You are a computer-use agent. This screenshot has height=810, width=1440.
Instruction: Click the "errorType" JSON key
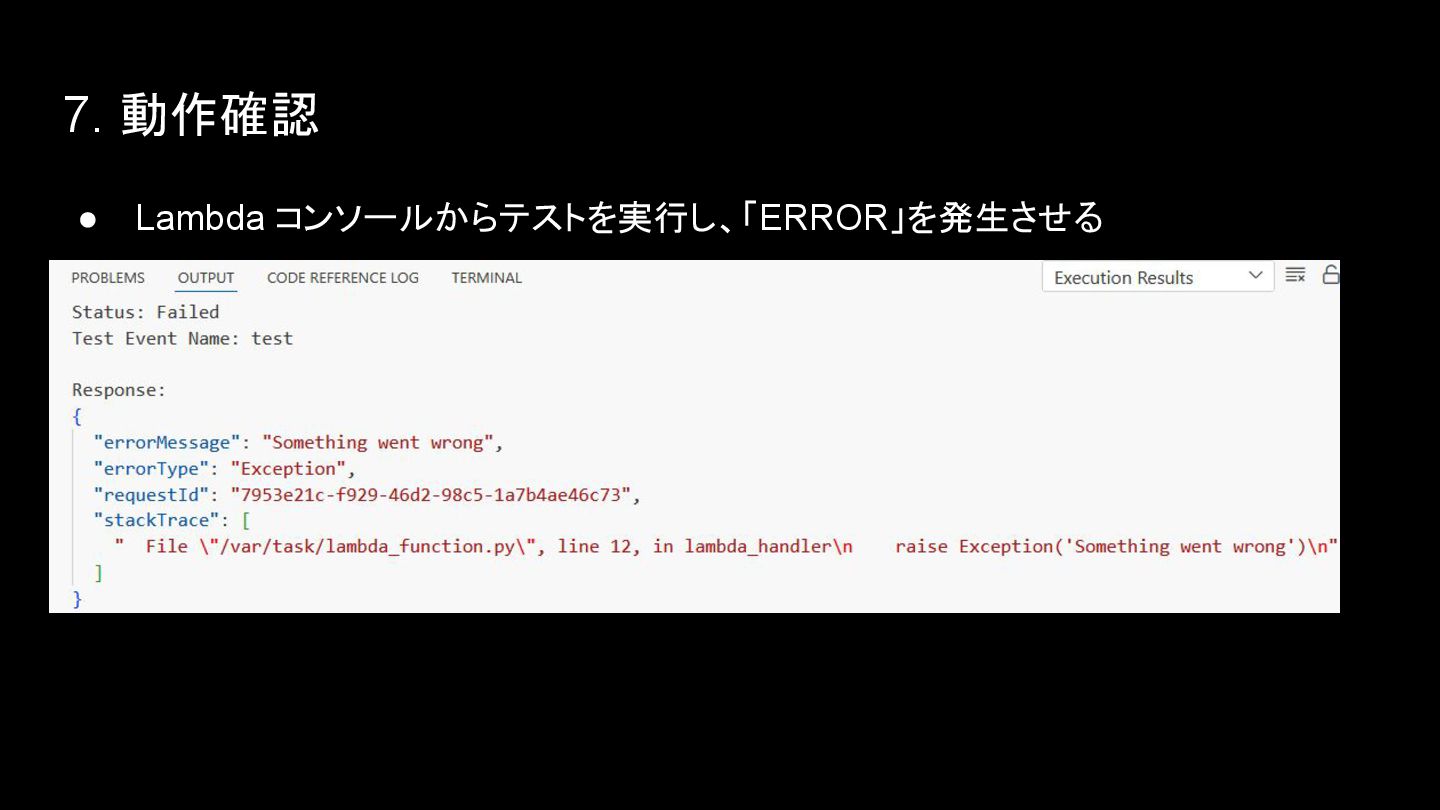tap(152, 468)
